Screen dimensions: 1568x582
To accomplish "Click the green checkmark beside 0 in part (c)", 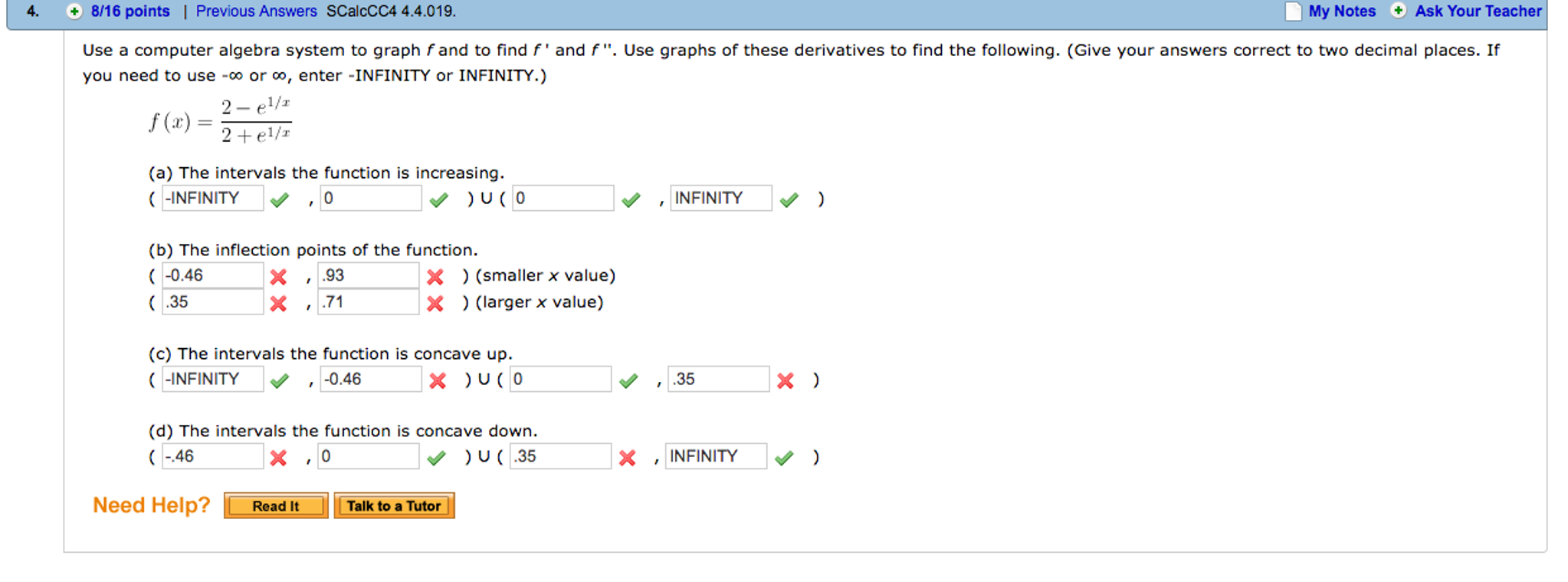I will click(628, 380).
